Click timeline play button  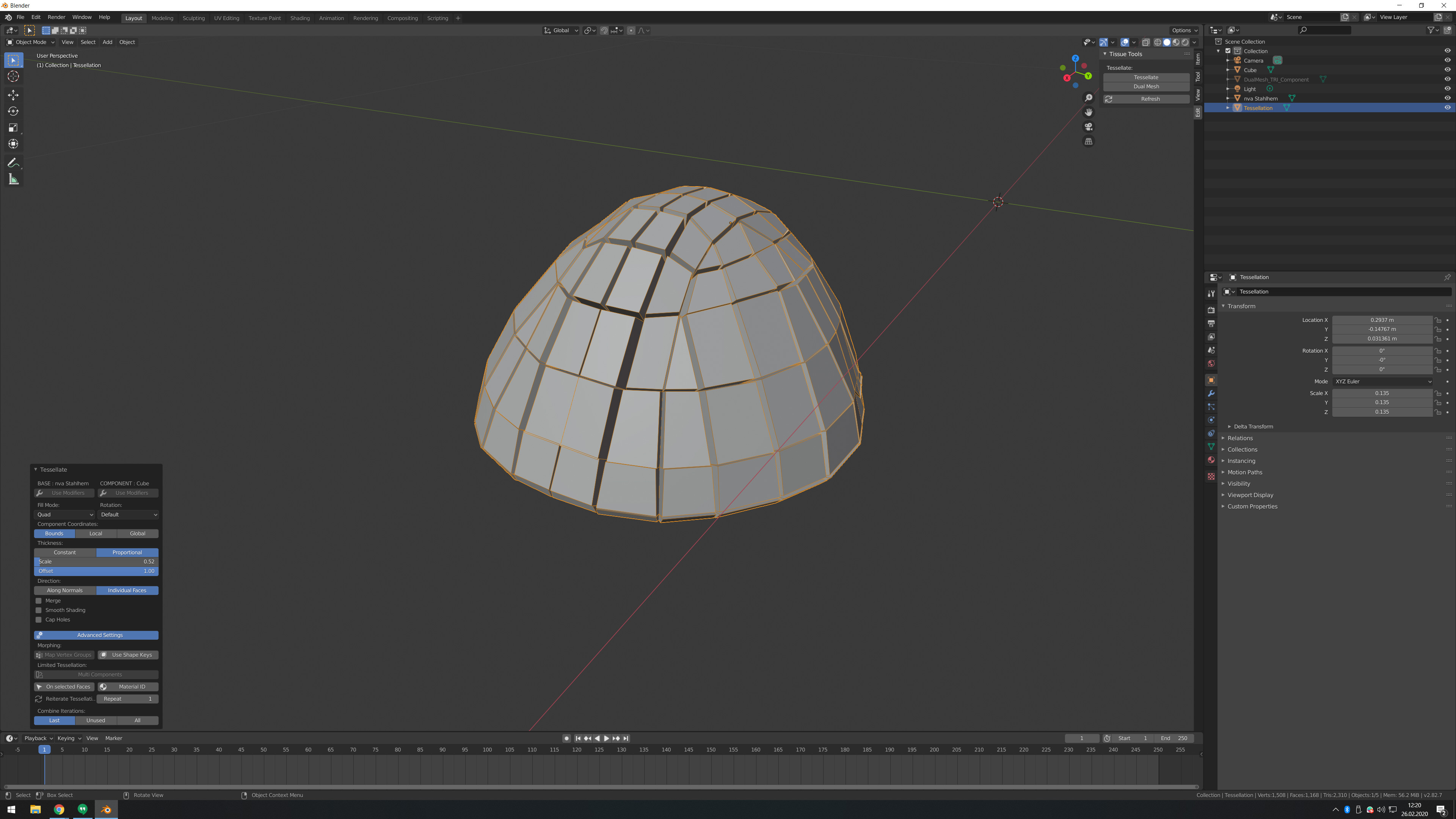tap(607, 738)
